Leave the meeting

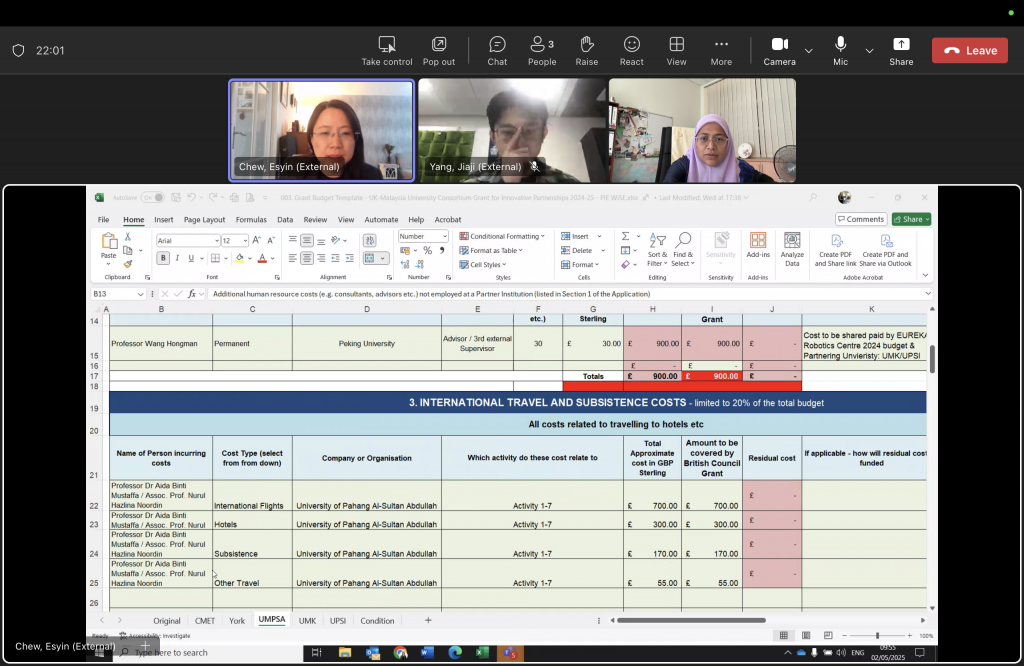970,50
